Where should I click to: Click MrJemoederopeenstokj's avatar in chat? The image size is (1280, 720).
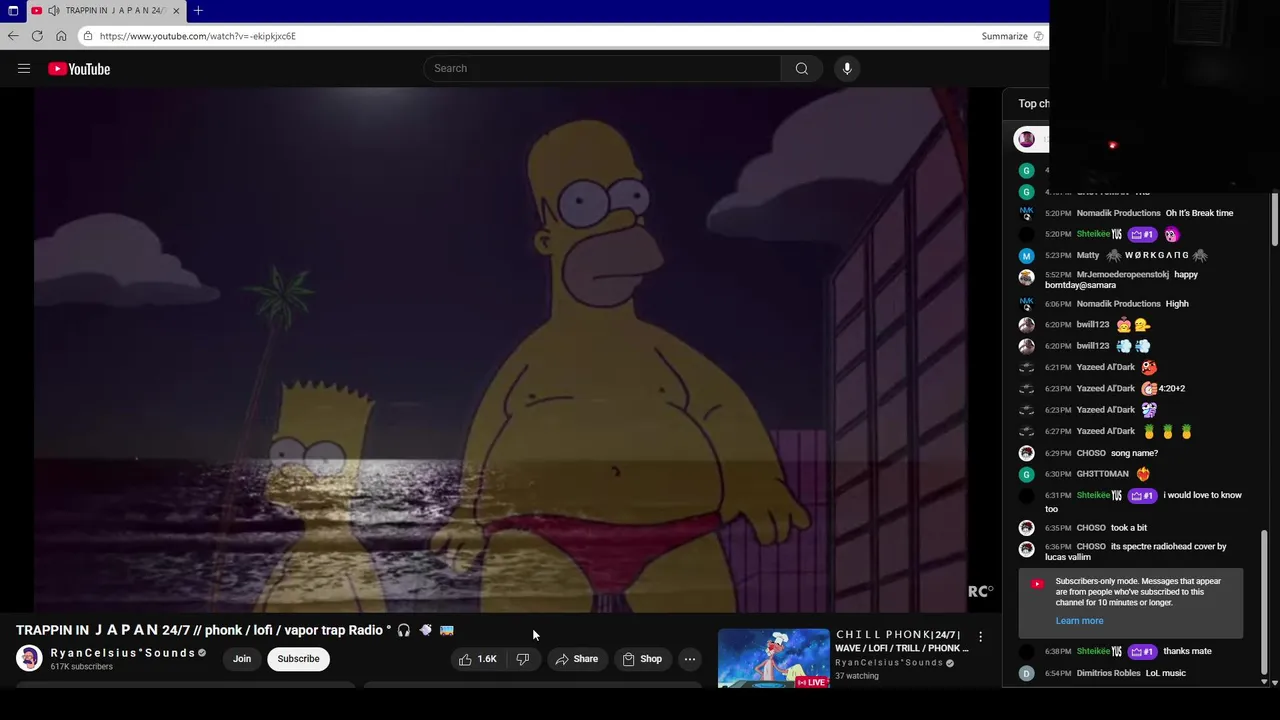coord(1026,276)
